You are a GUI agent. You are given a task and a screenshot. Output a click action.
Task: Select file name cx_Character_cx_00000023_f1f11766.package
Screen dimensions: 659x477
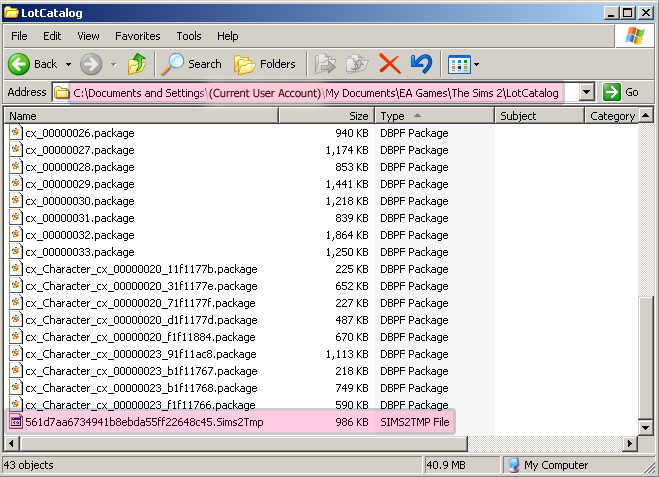(x=140, y=405)
